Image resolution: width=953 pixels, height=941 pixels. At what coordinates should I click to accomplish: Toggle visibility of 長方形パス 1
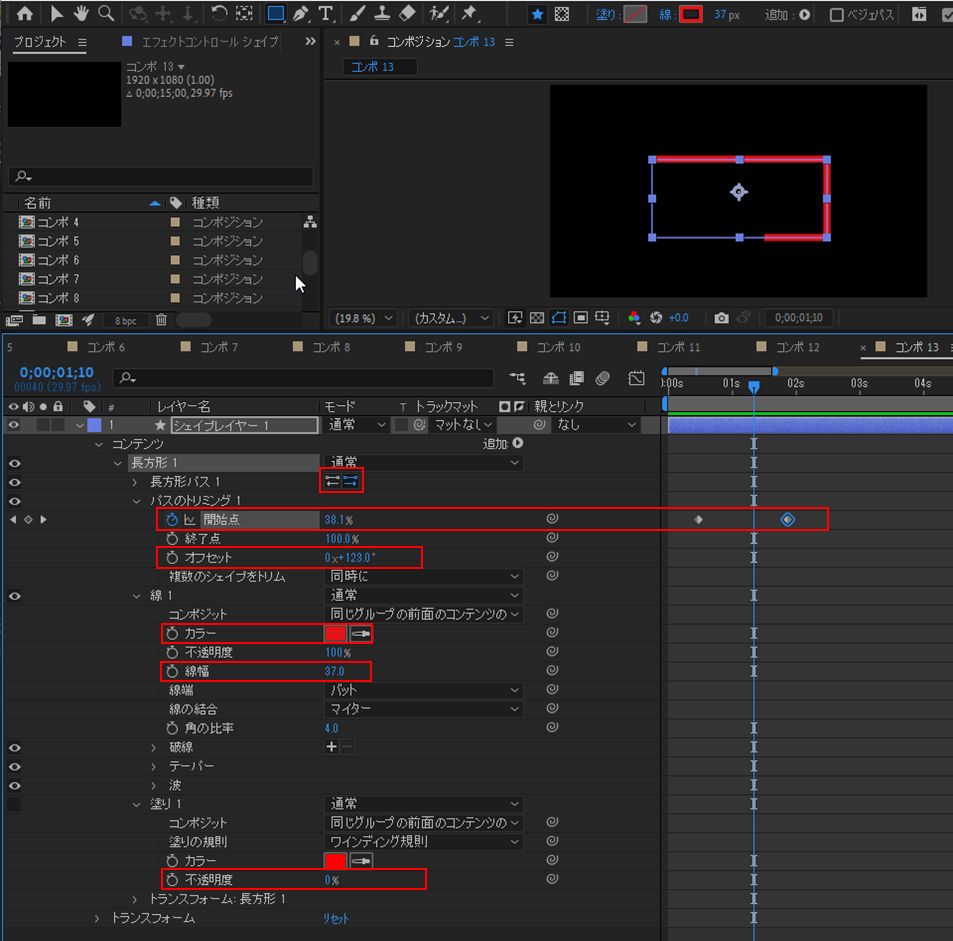point(15,482)
